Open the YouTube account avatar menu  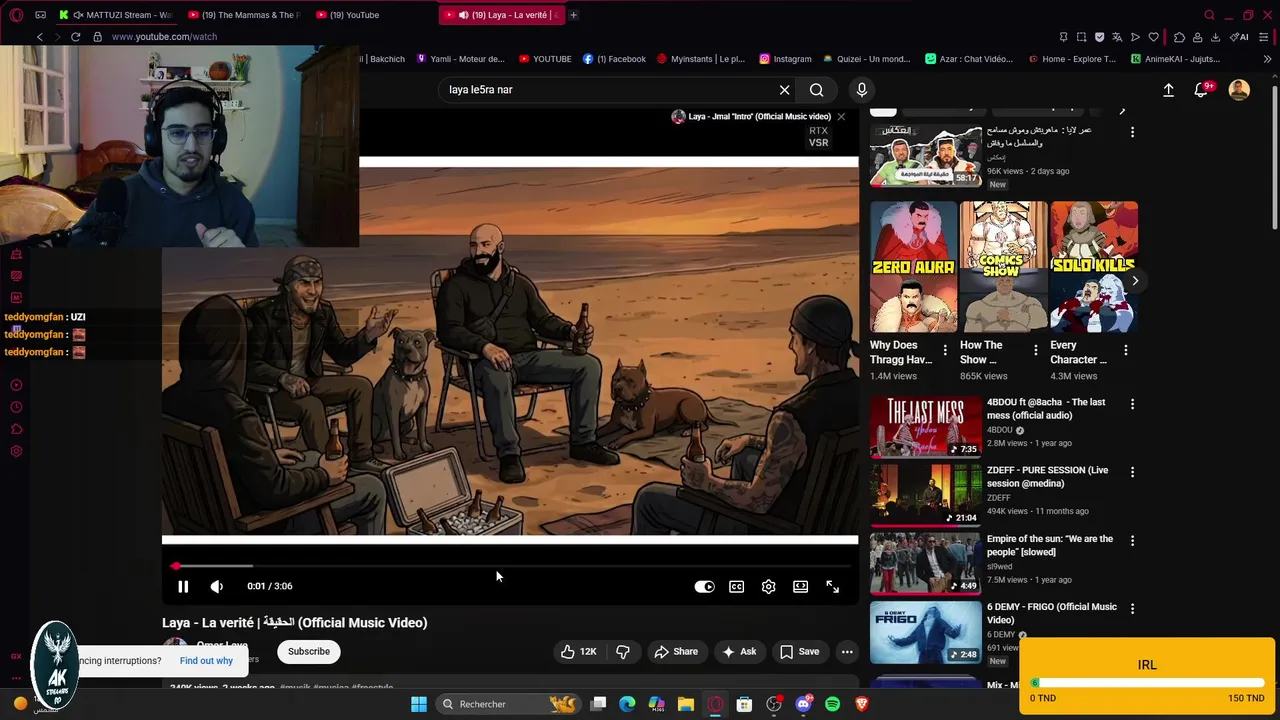(1239, 90)
